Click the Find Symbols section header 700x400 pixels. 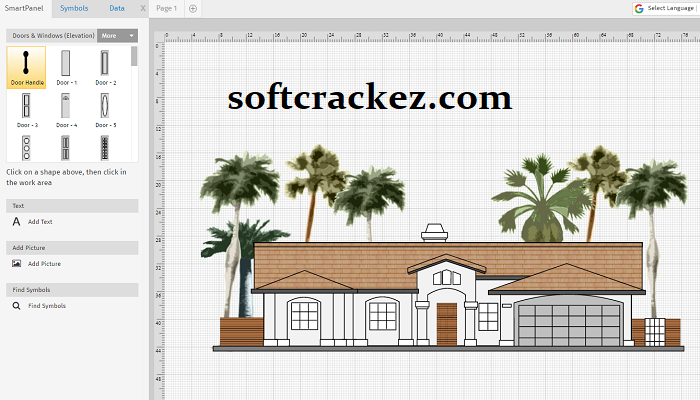click(x=72, y=290)
